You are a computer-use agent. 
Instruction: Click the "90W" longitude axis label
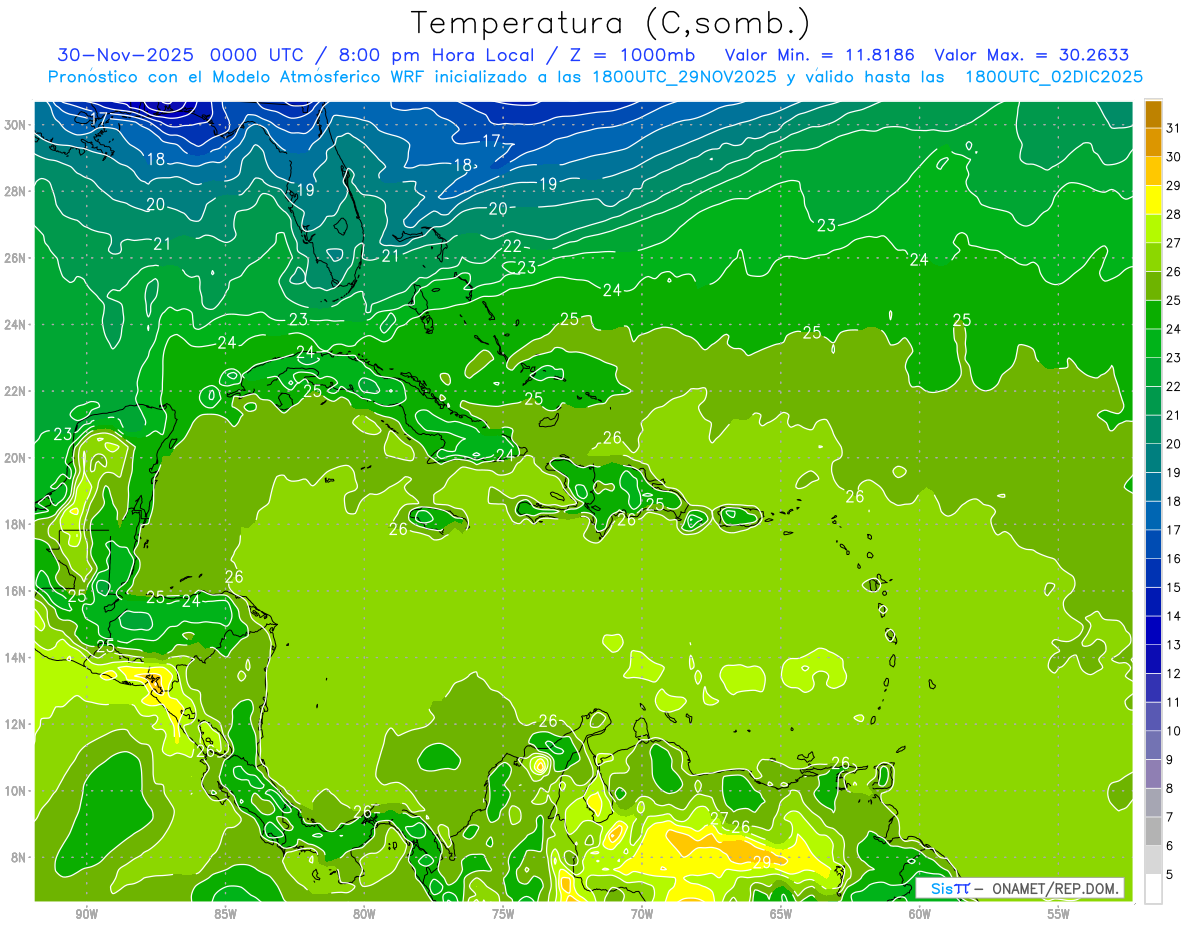(86, 913)
